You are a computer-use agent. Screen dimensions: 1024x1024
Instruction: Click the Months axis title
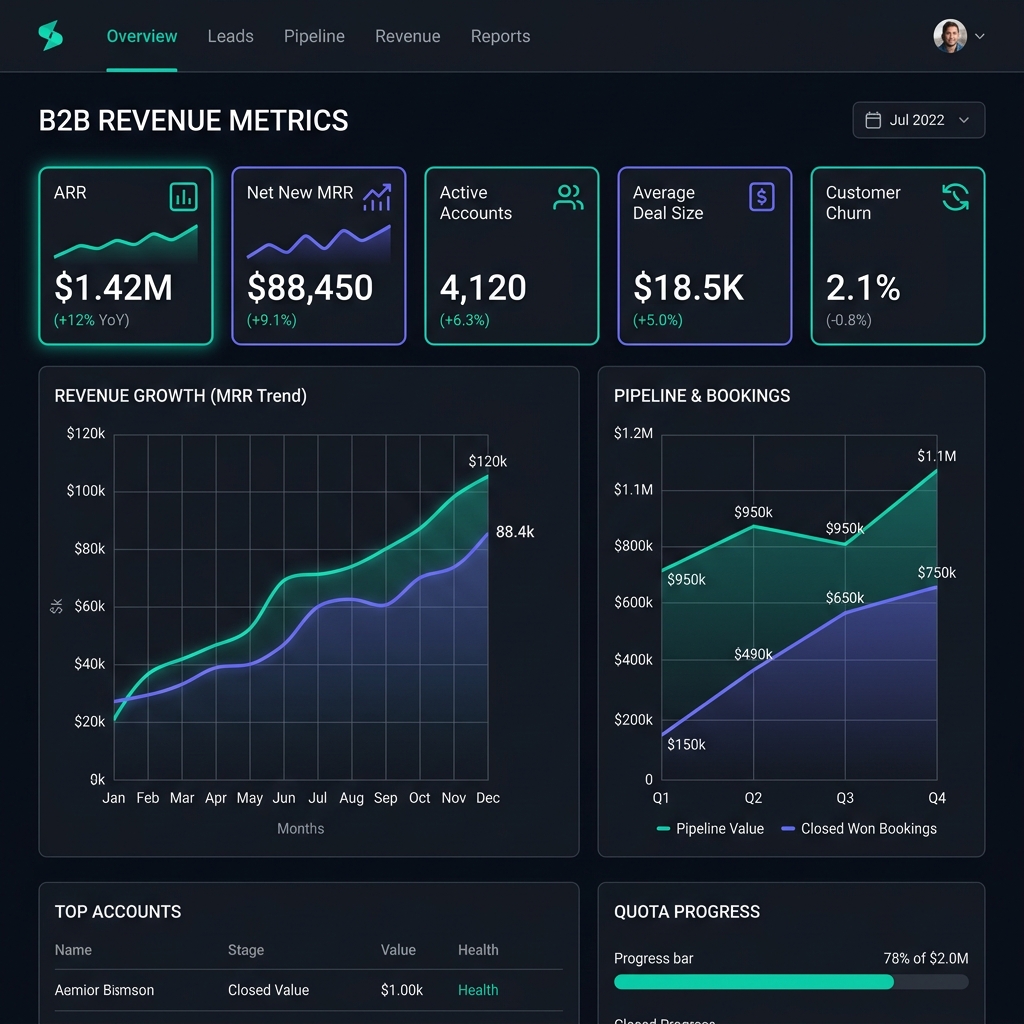[x=300, y=829]
